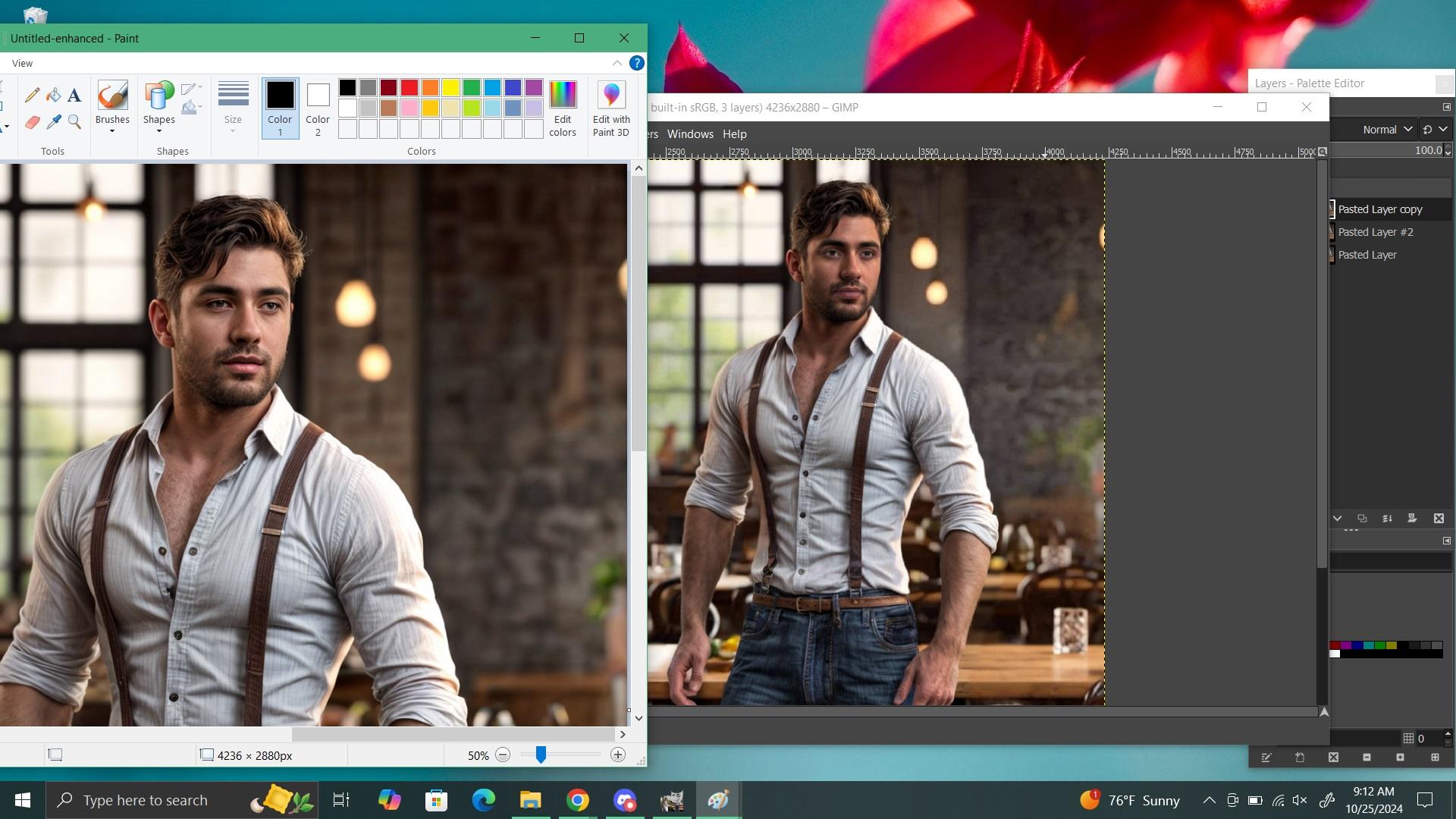Toggle the canvas zoom-on-resize magnifier in GIMP
Screen dimensions: 1456x819
tap(1323, 152)
